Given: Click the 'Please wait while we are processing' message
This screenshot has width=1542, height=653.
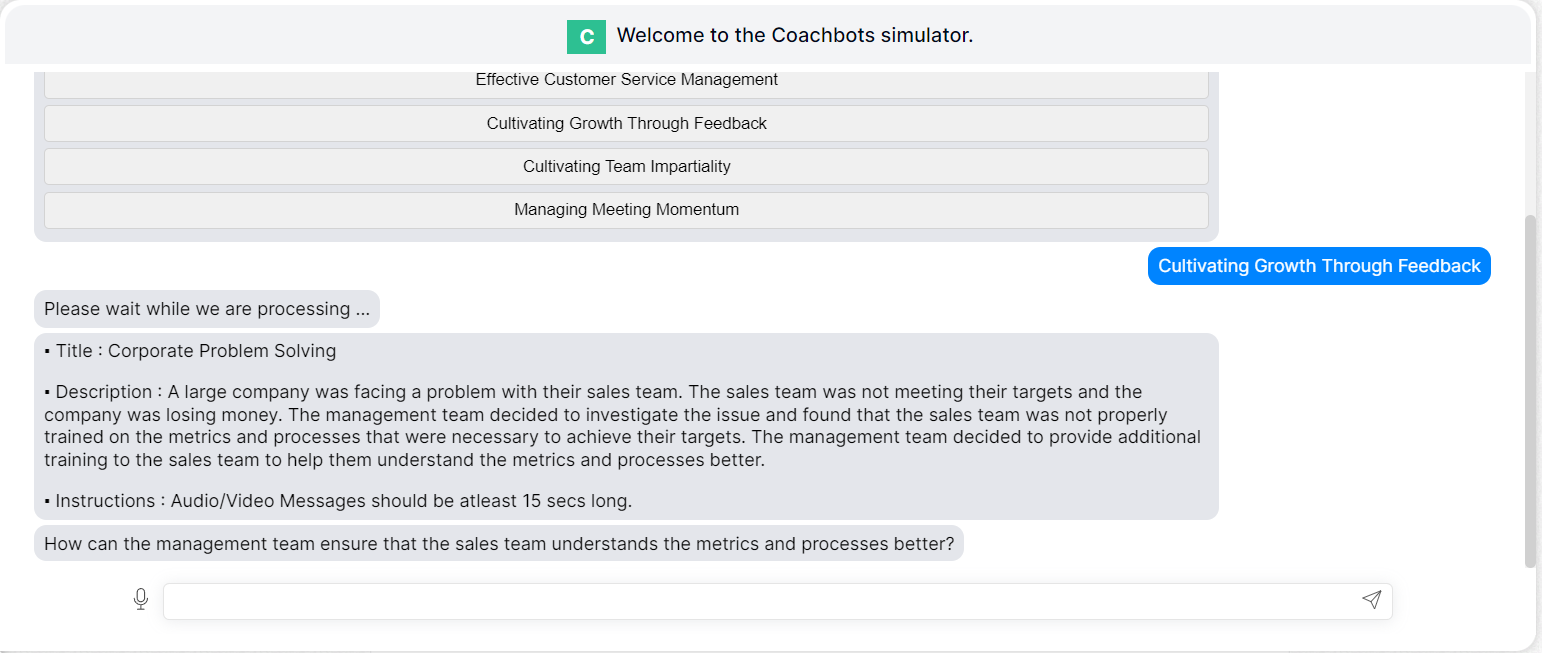Looking at the screenshot, I should (207, 309).
